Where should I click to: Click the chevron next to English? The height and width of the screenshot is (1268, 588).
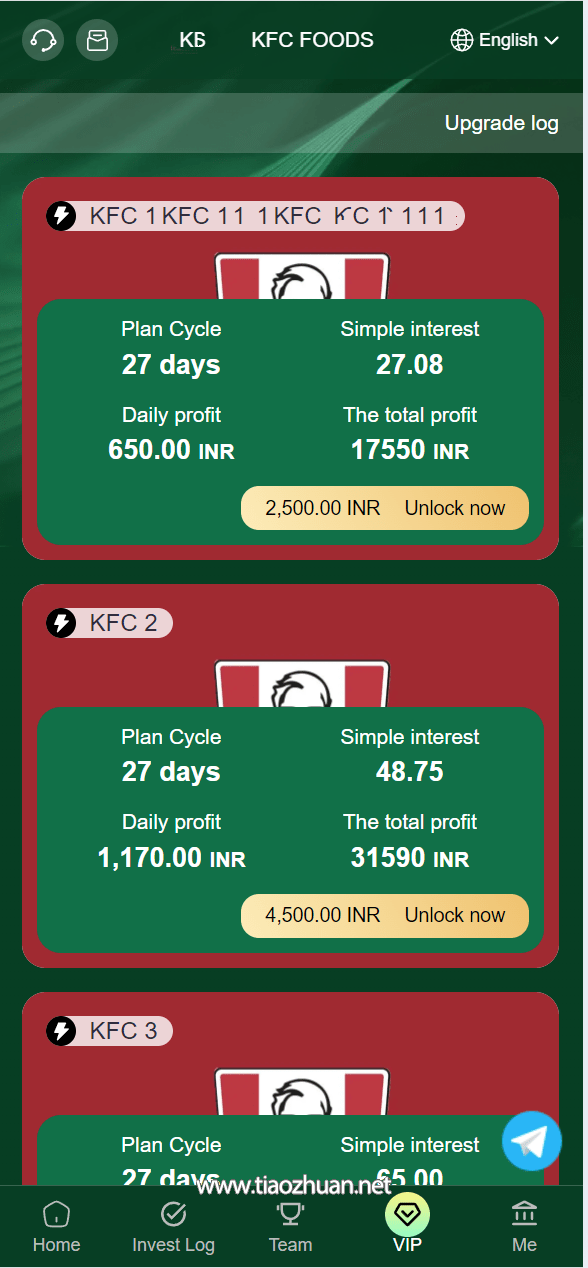click(x=552, y=41)
